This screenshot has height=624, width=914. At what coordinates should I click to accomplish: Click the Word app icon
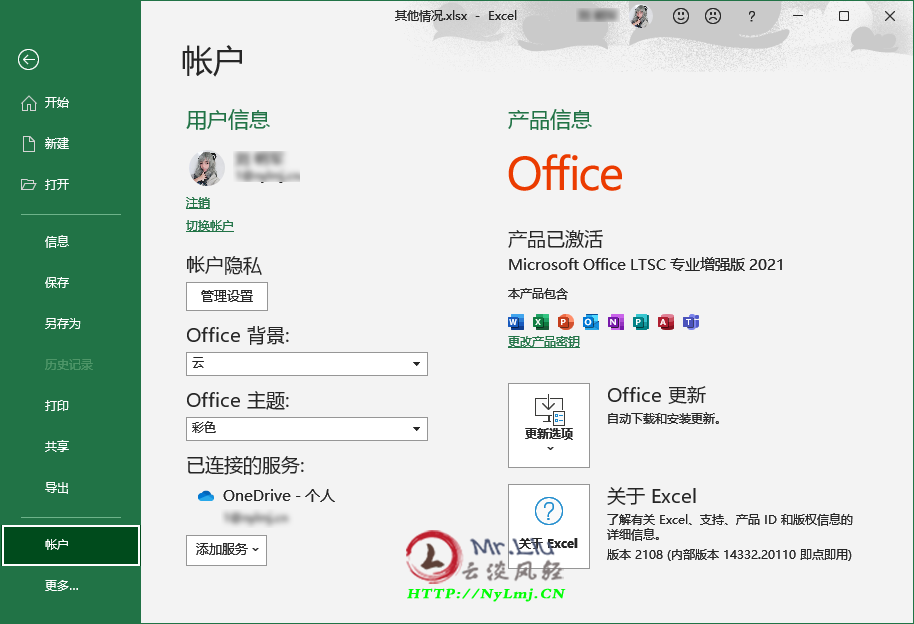click(515, 322)
